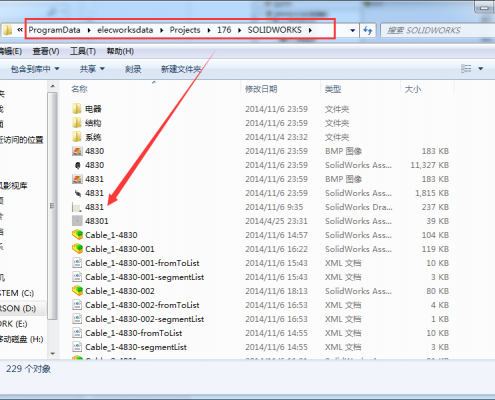Click the SOLIDWORKS search input box
This screenshot has height=400, width=495.
[x=437, y=30]
